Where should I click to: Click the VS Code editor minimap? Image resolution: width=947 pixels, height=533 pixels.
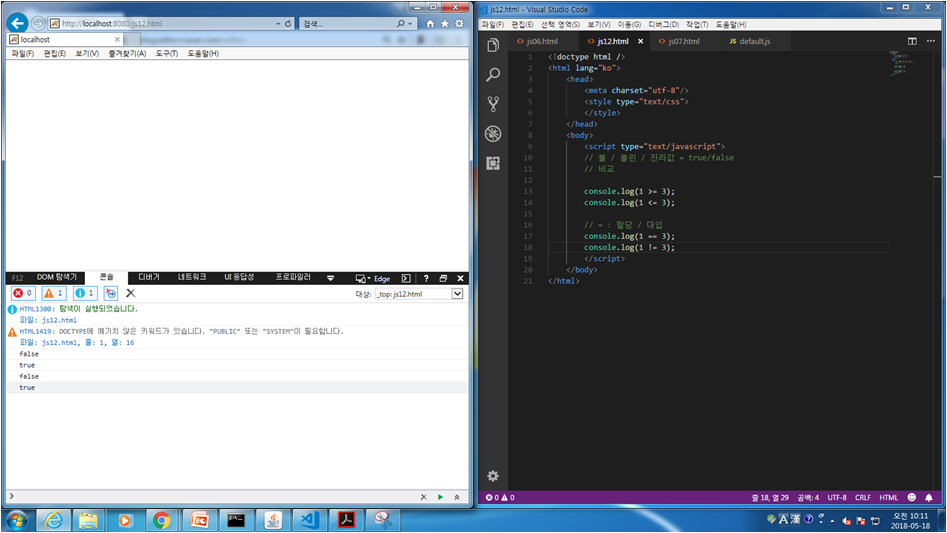click(x=903, y=63)
